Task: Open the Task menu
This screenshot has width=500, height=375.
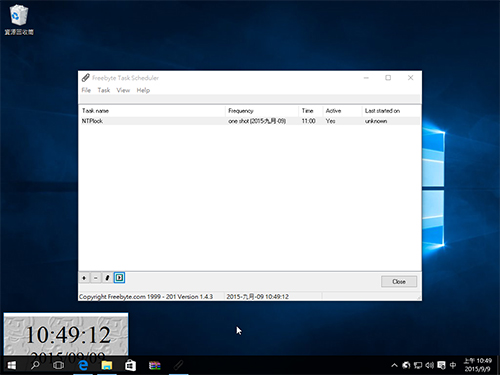Action: (104, 90)
